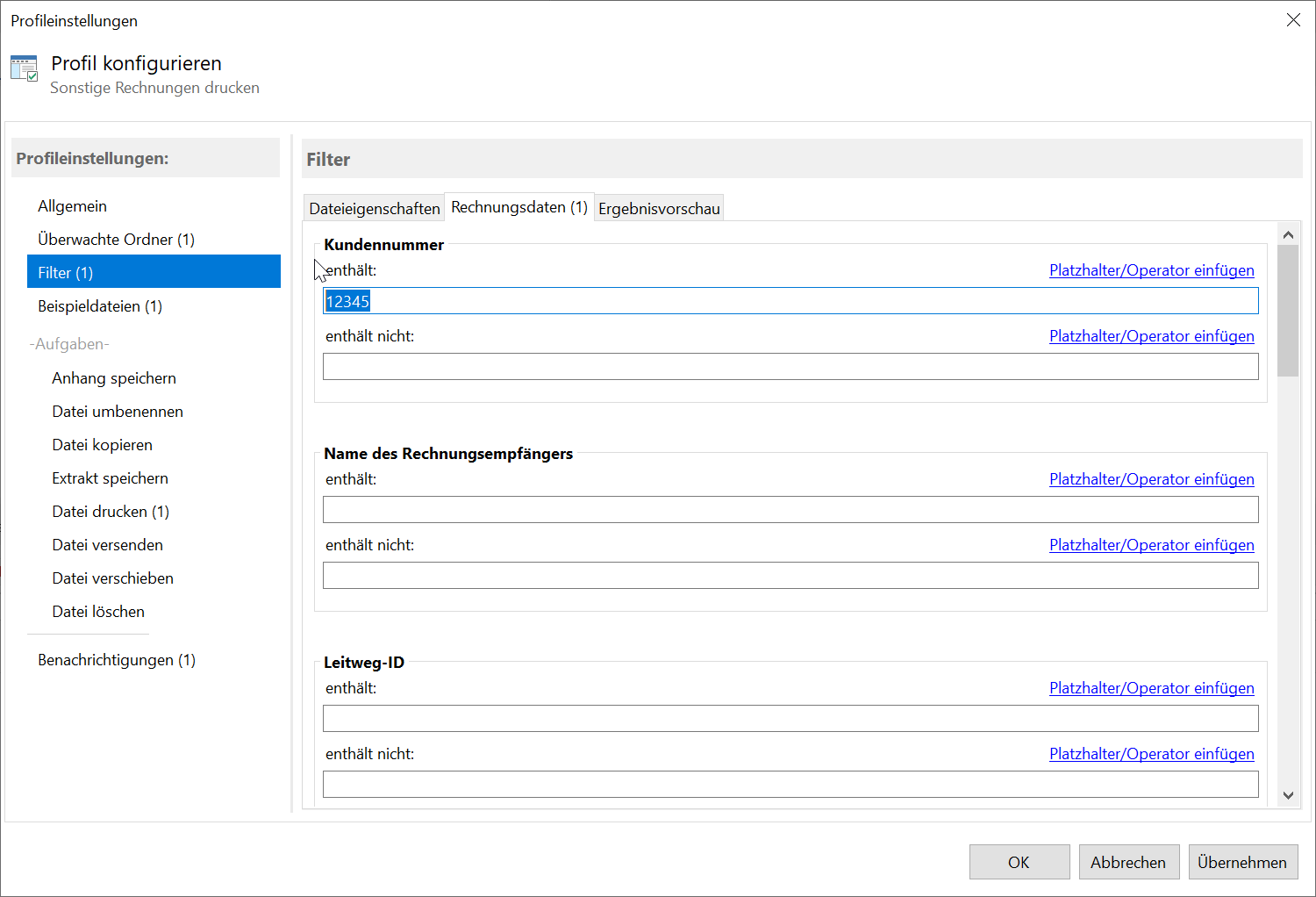Click the vertical scrollbar thumb

point(1288,311)
